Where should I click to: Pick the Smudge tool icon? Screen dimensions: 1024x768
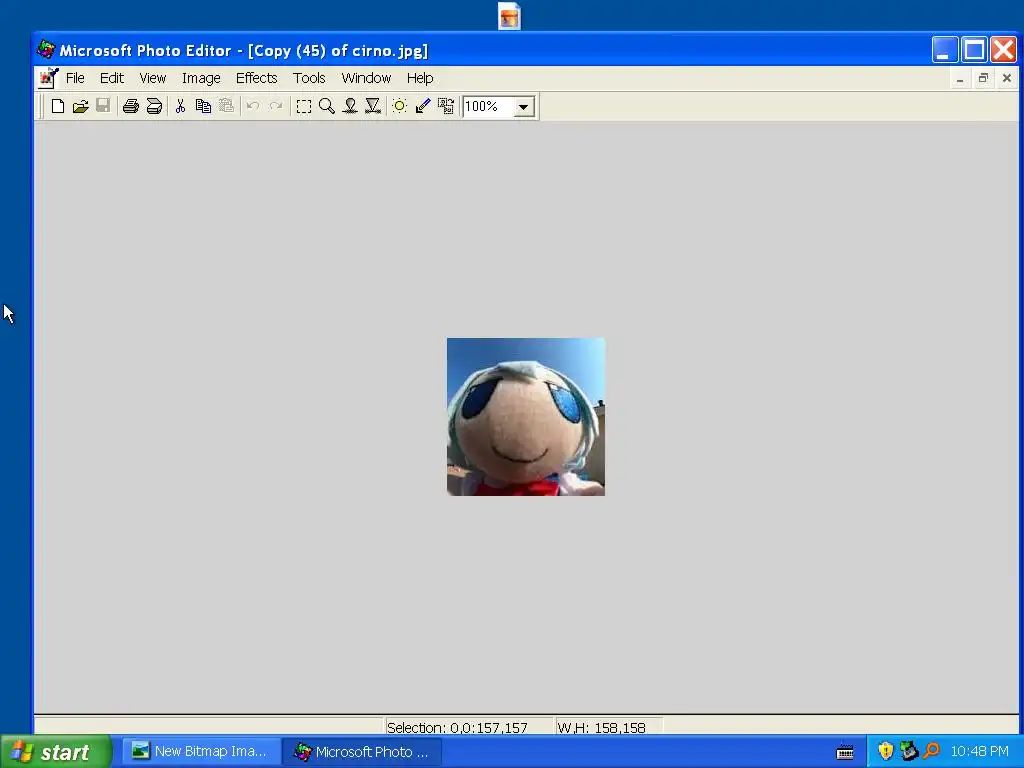(x=350, y=106)
